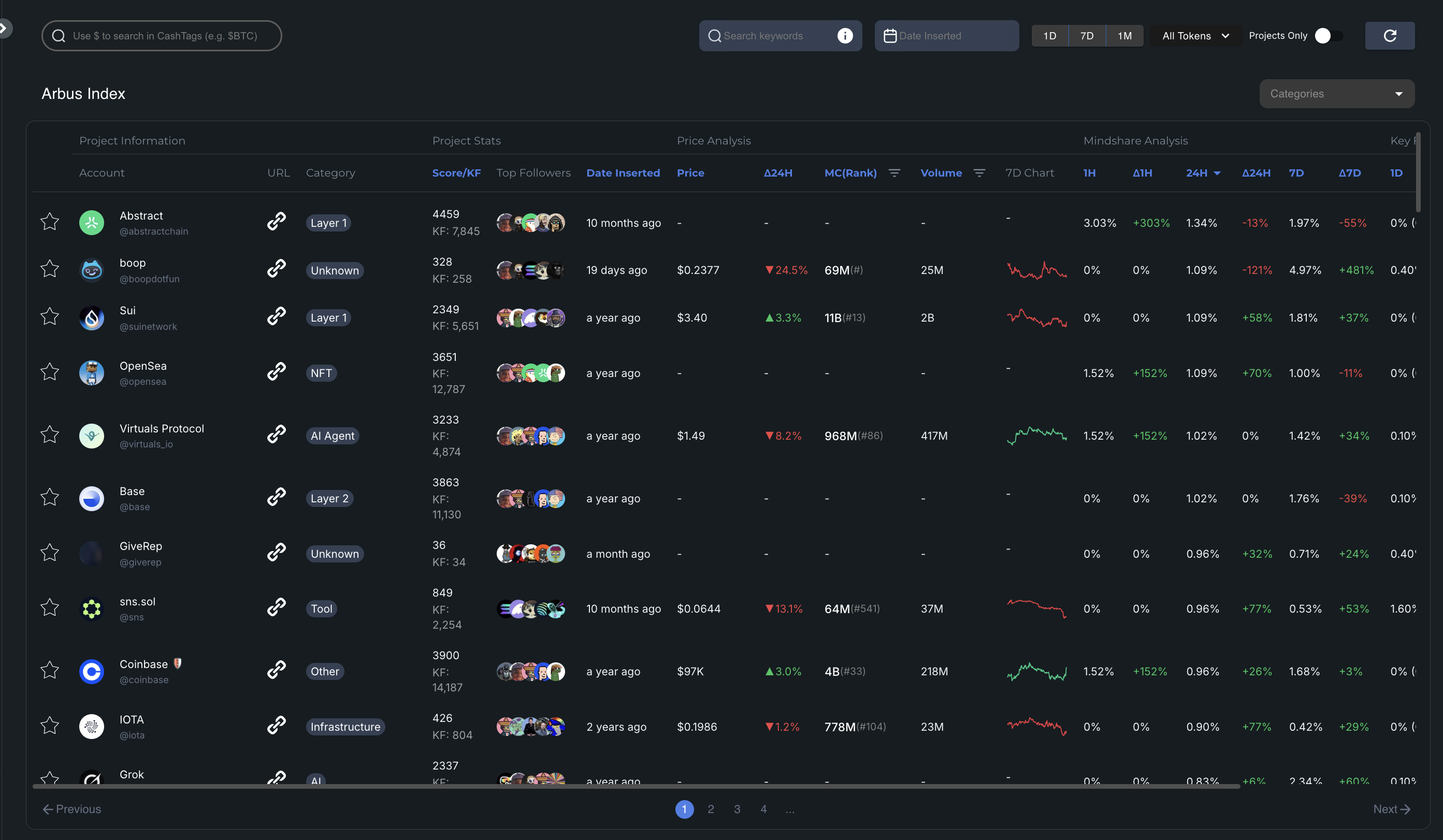Open the keyword search info icon
Image resolution: width=1443 pixels, height=840 pixels.
pyautogui.click(x=845, y=36)
